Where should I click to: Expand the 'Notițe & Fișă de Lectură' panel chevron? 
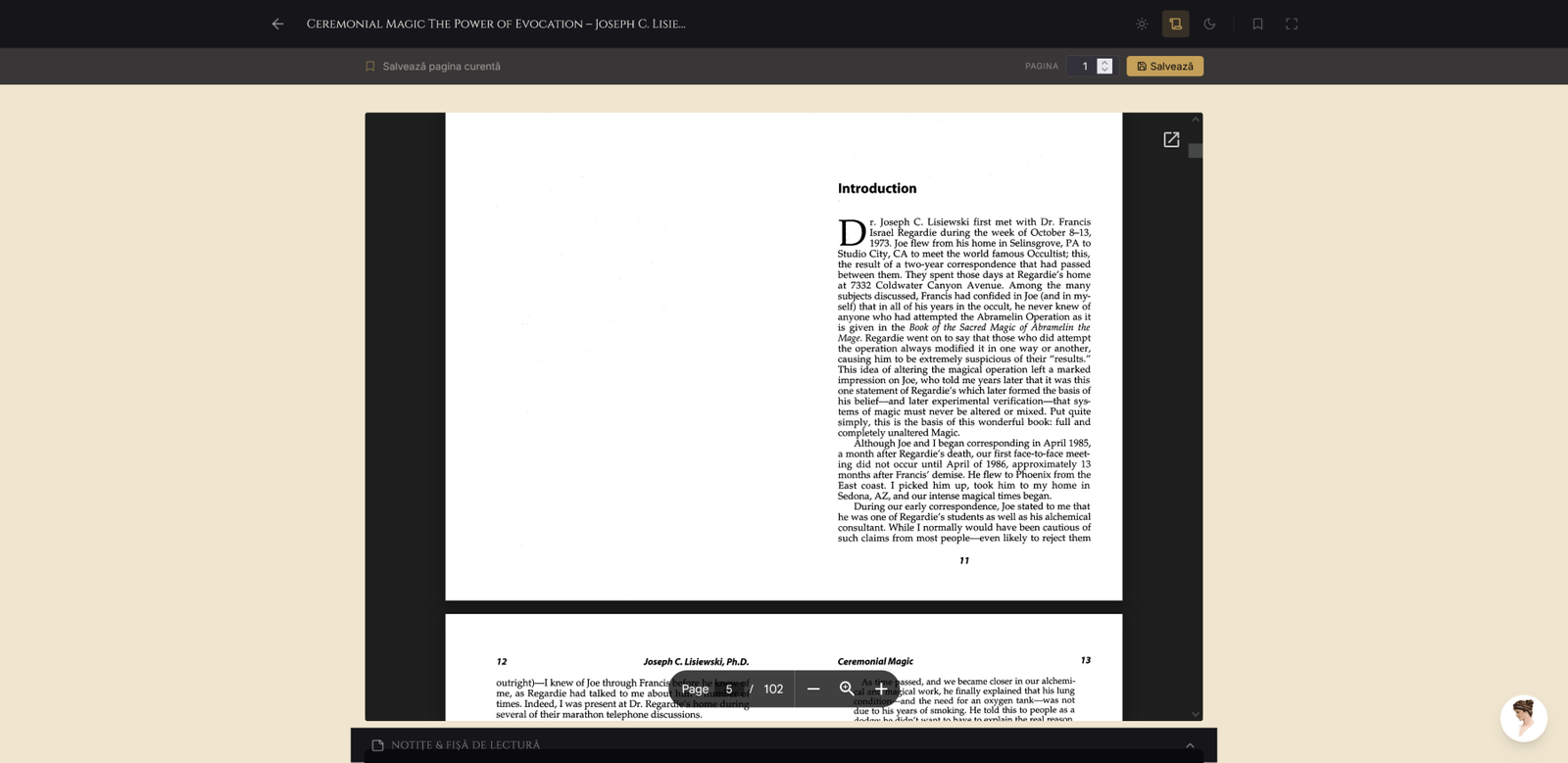(x=1190, y=745)
